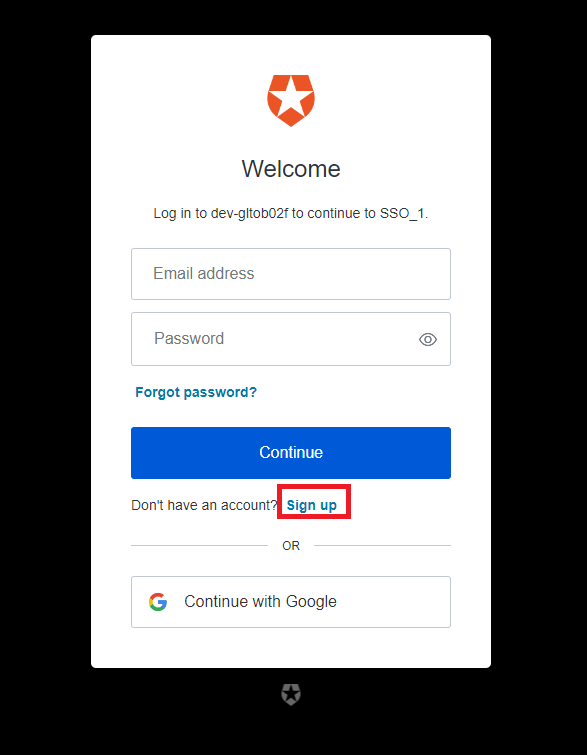Focus the Email address input field

tap(291, 274)
